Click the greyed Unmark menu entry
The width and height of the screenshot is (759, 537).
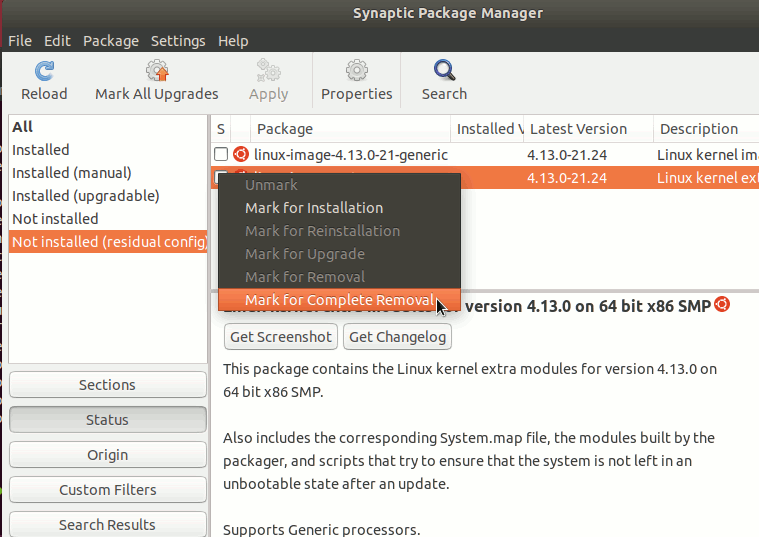pyautogui.click(x=339, y=185)
